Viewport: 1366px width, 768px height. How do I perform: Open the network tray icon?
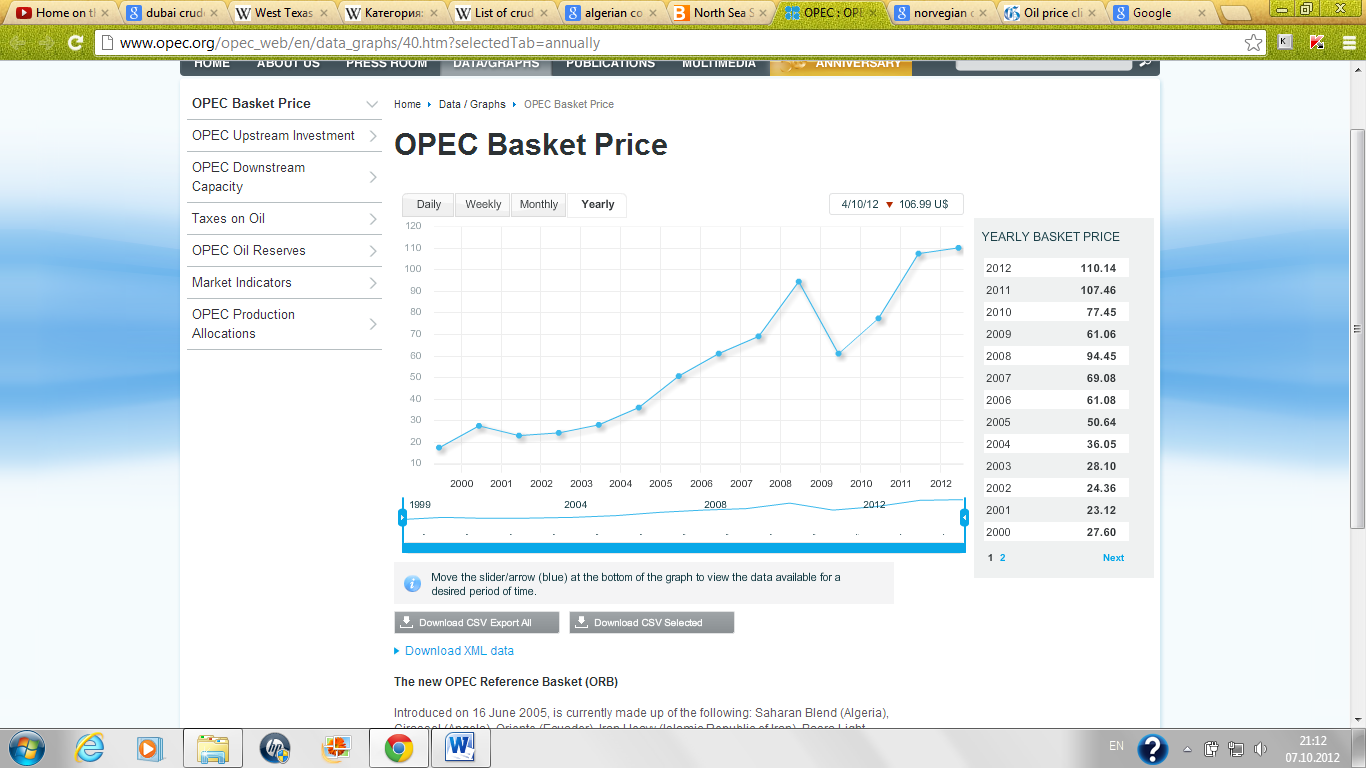click(x=1236, y=748)
